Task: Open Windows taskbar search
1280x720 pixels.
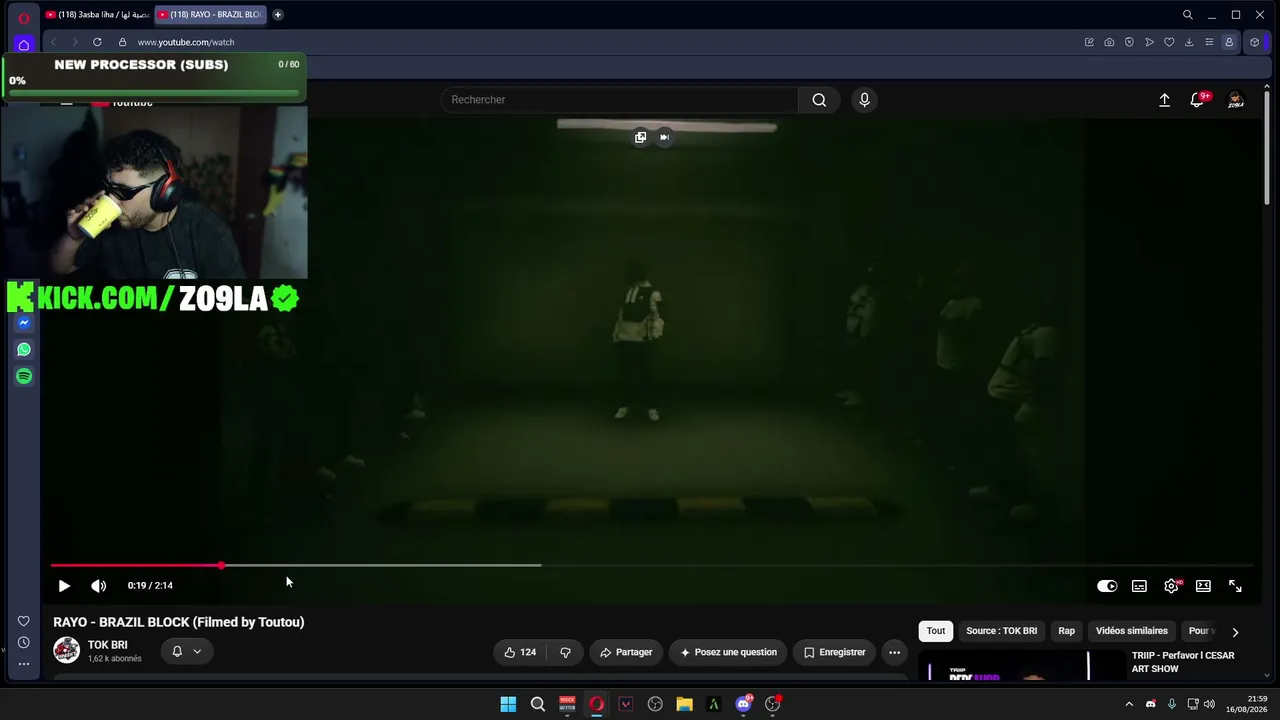Action: [538, 704]
